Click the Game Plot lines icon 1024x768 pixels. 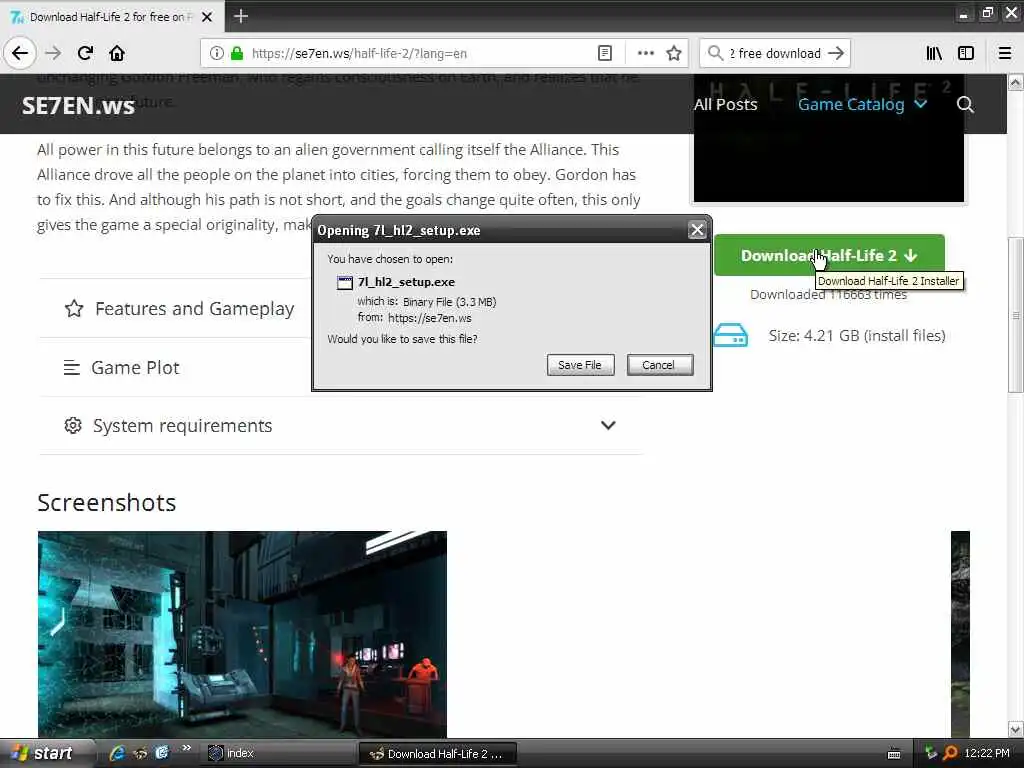pos(72,368)
